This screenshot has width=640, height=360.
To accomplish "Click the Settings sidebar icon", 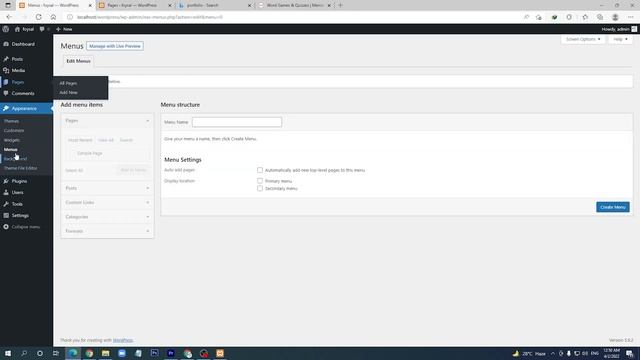I will coord(6,215).
